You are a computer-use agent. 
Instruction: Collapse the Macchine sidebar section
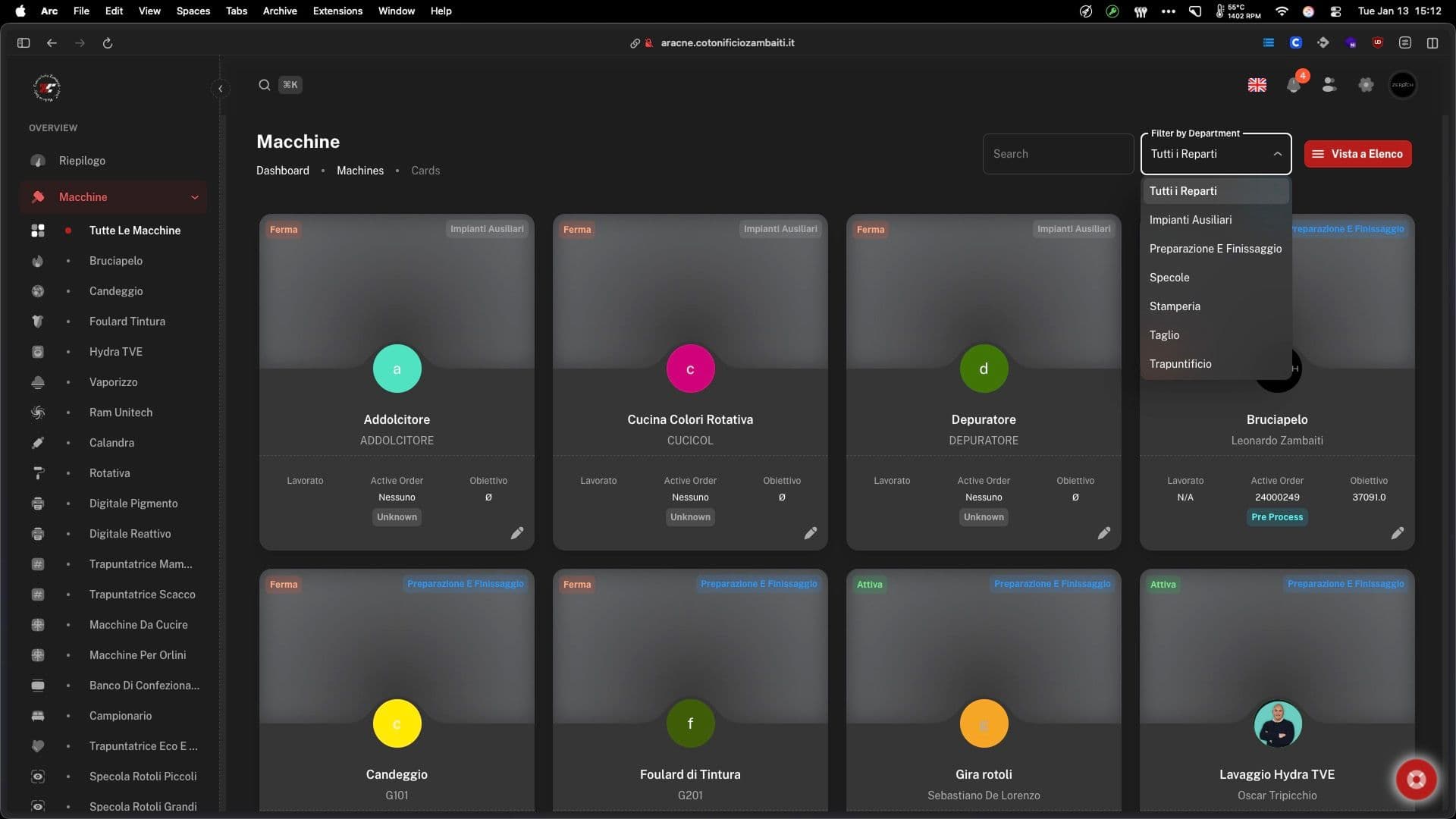[x=194, y=197]
